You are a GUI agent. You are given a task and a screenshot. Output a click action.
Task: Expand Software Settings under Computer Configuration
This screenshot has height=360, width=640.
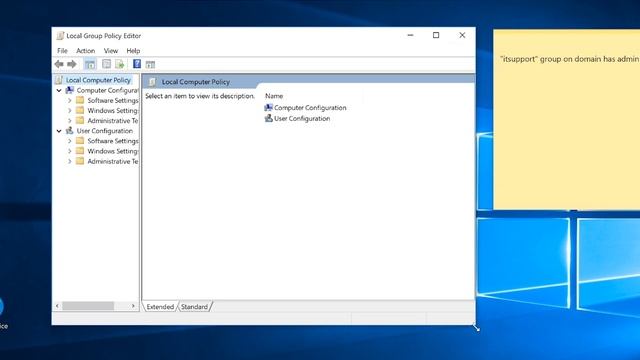point(70,100)
